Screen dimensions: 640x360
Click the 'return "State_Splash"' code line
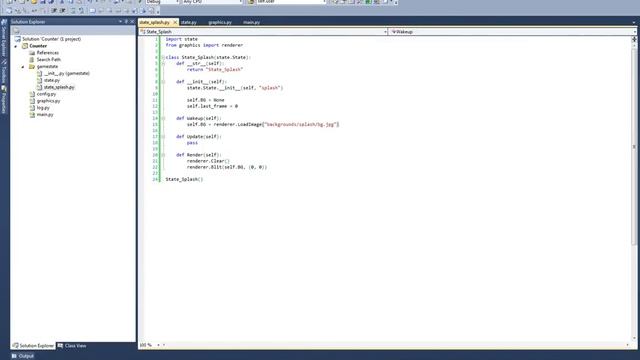pyautogui.click(x=215, y=70)
